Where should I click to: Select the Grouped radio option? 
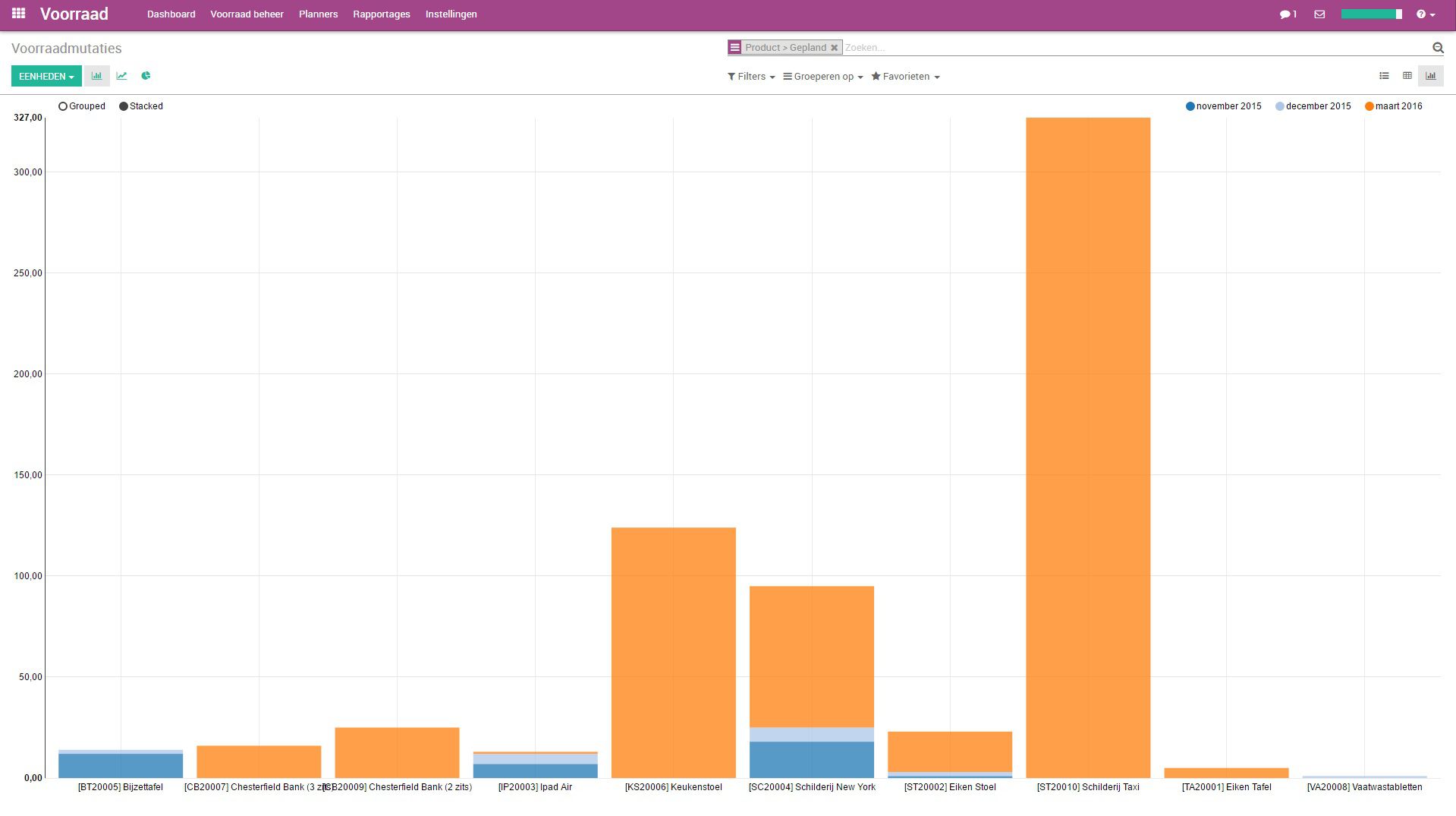(63, 106)
